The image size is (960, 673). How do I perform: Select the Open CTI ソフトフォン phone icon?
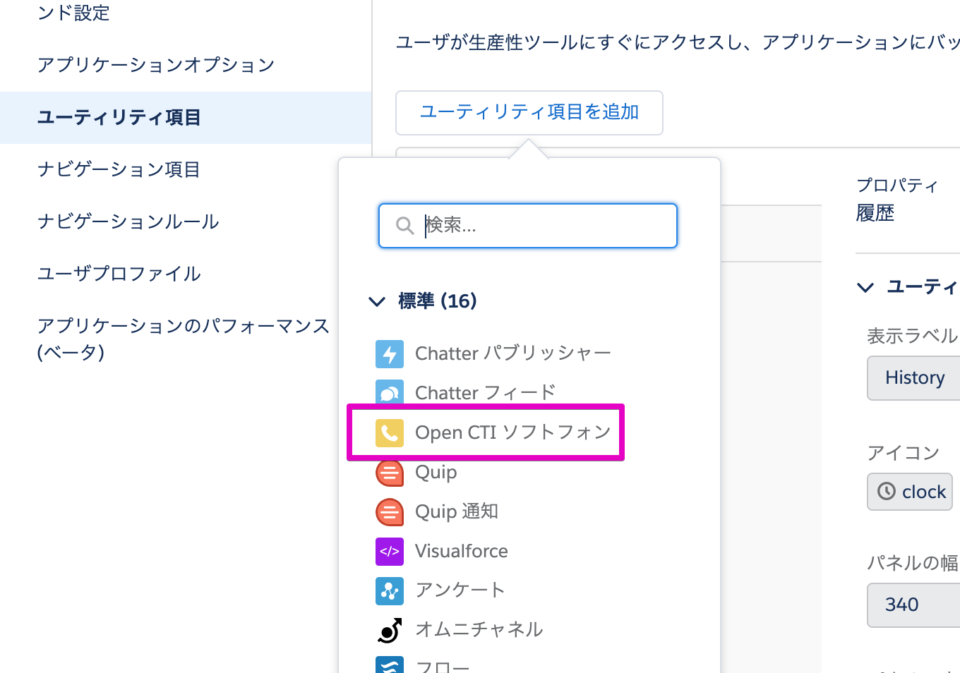tap(390, 432)
